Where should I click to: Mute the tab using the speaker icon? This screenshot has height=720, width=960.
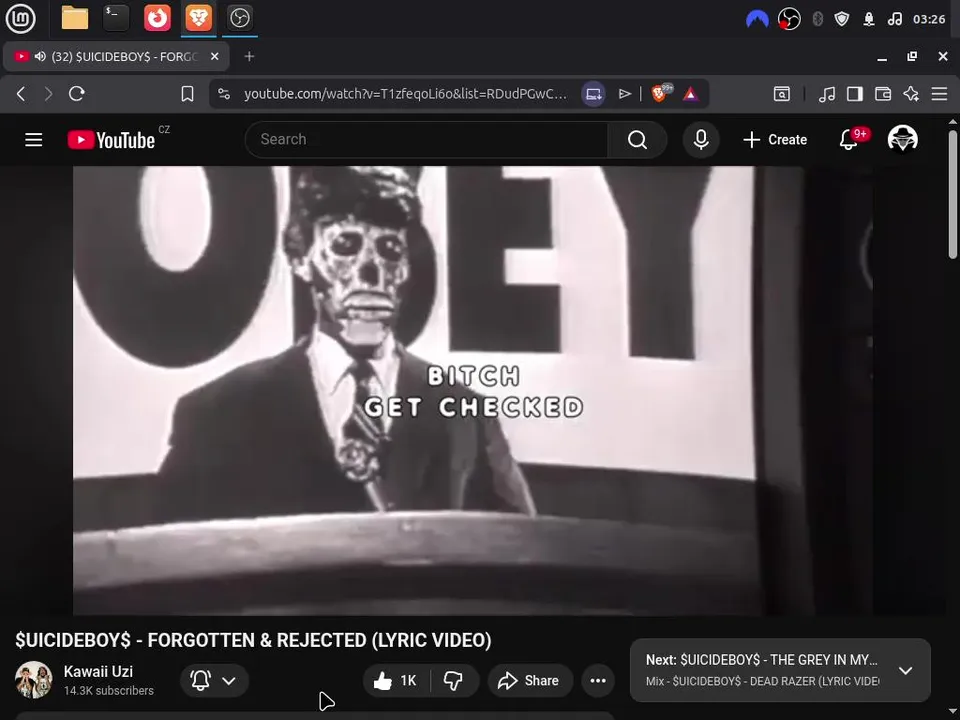[x=40, y=56]
